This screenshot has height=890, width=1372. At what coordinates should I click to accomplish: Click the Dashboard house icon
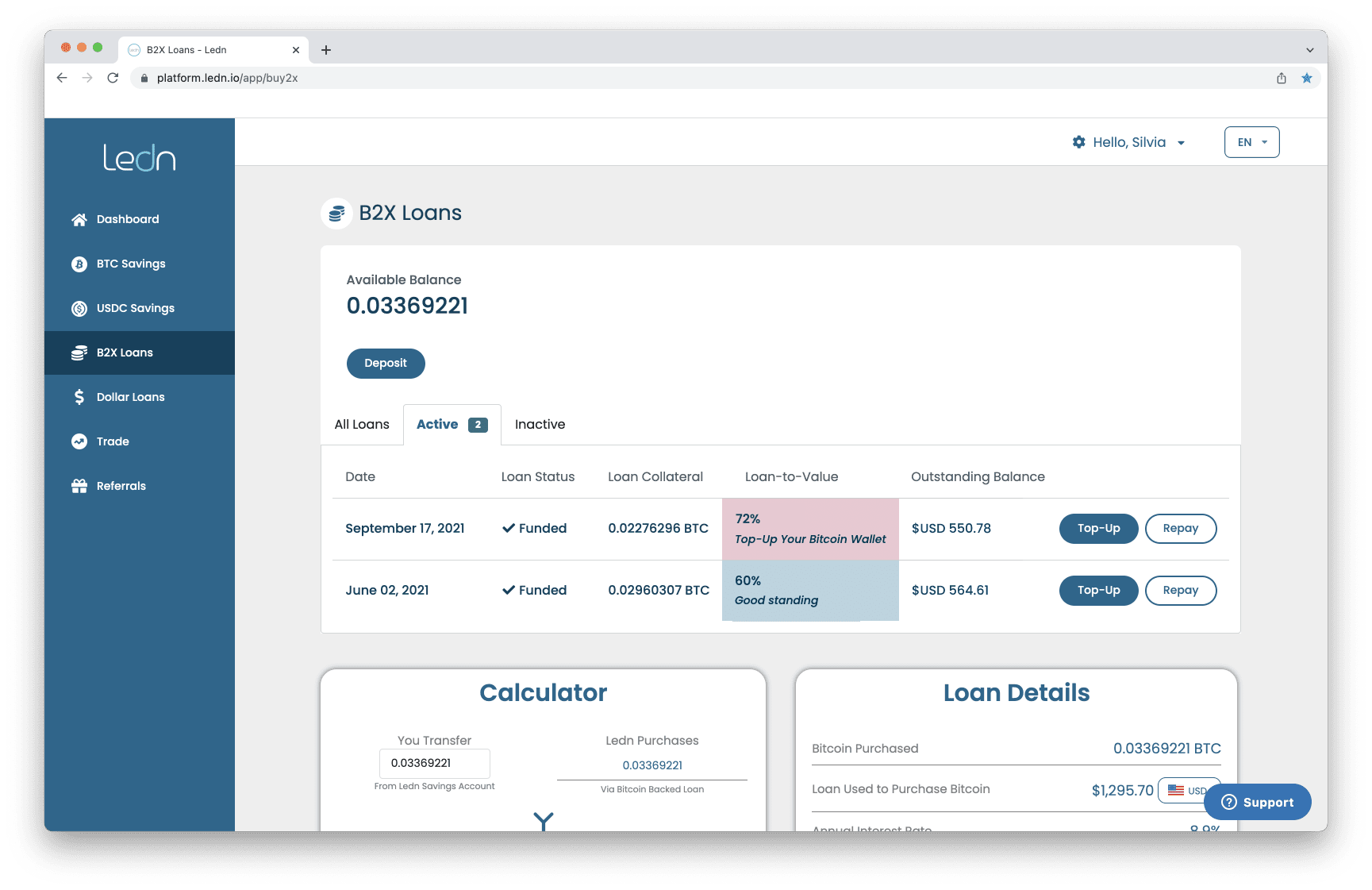click(79, 219)
